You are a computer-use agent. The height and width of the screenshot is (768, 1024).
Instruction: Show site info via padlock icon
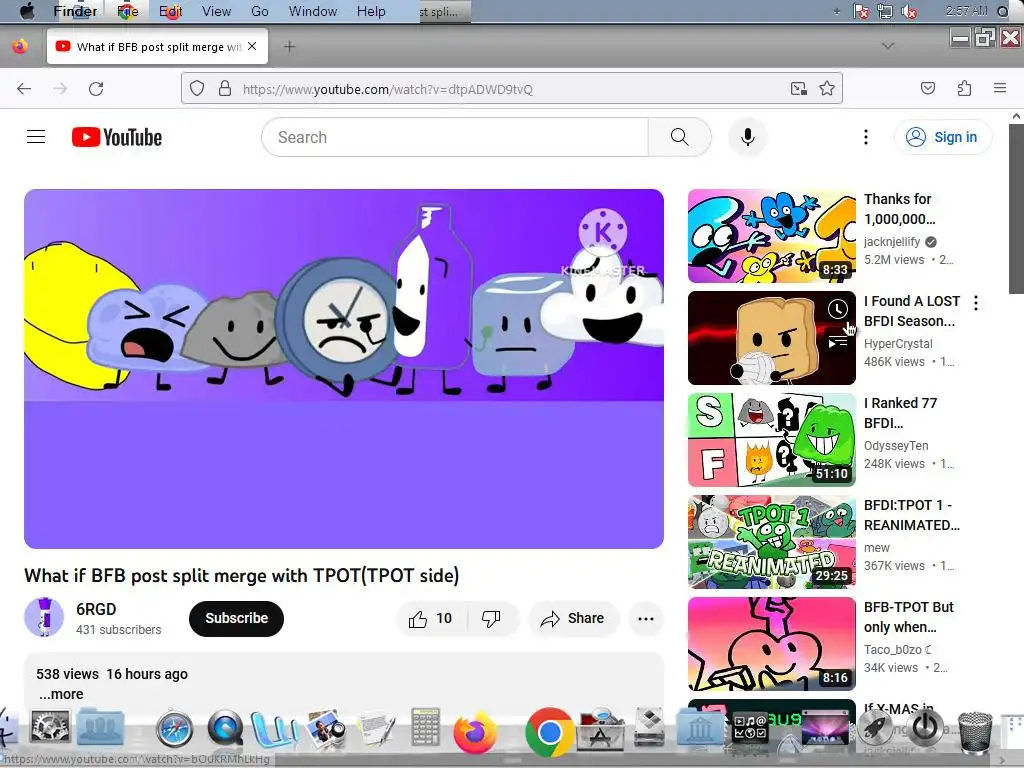(x=225, y=88)
